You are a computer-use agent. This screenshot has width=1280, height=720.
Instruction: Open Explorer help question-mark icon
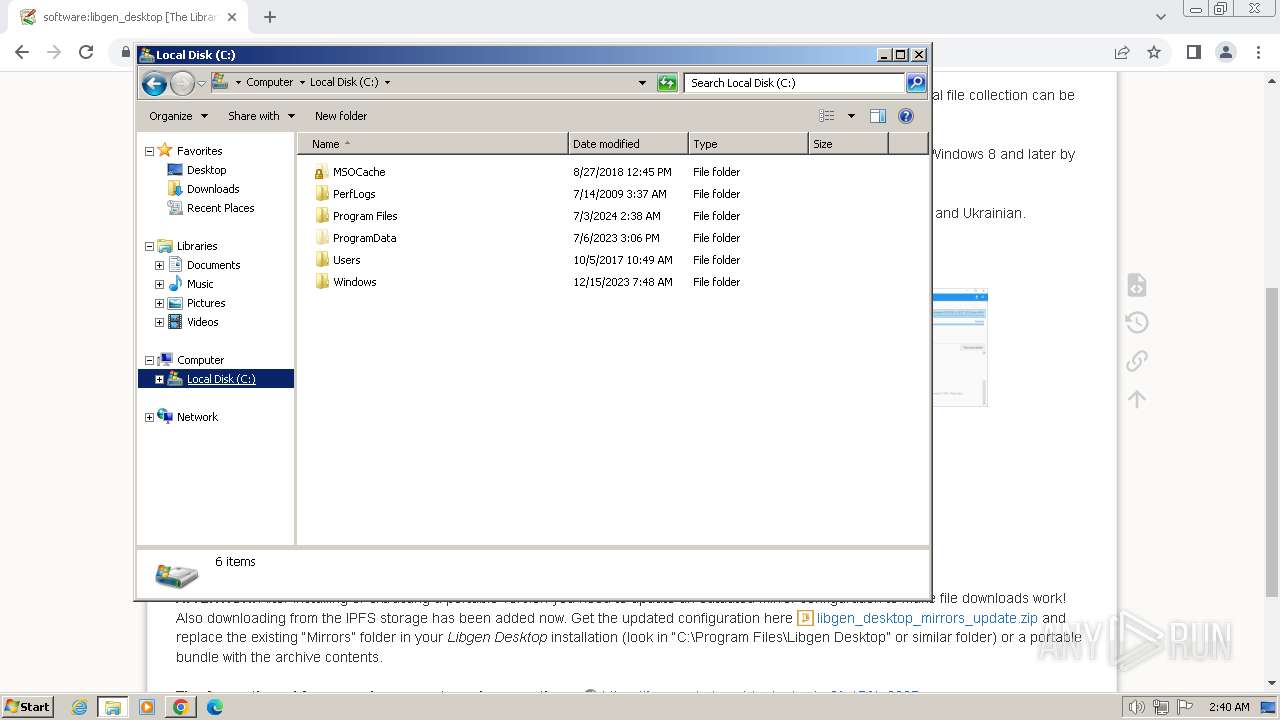click(x=906, y=116)
